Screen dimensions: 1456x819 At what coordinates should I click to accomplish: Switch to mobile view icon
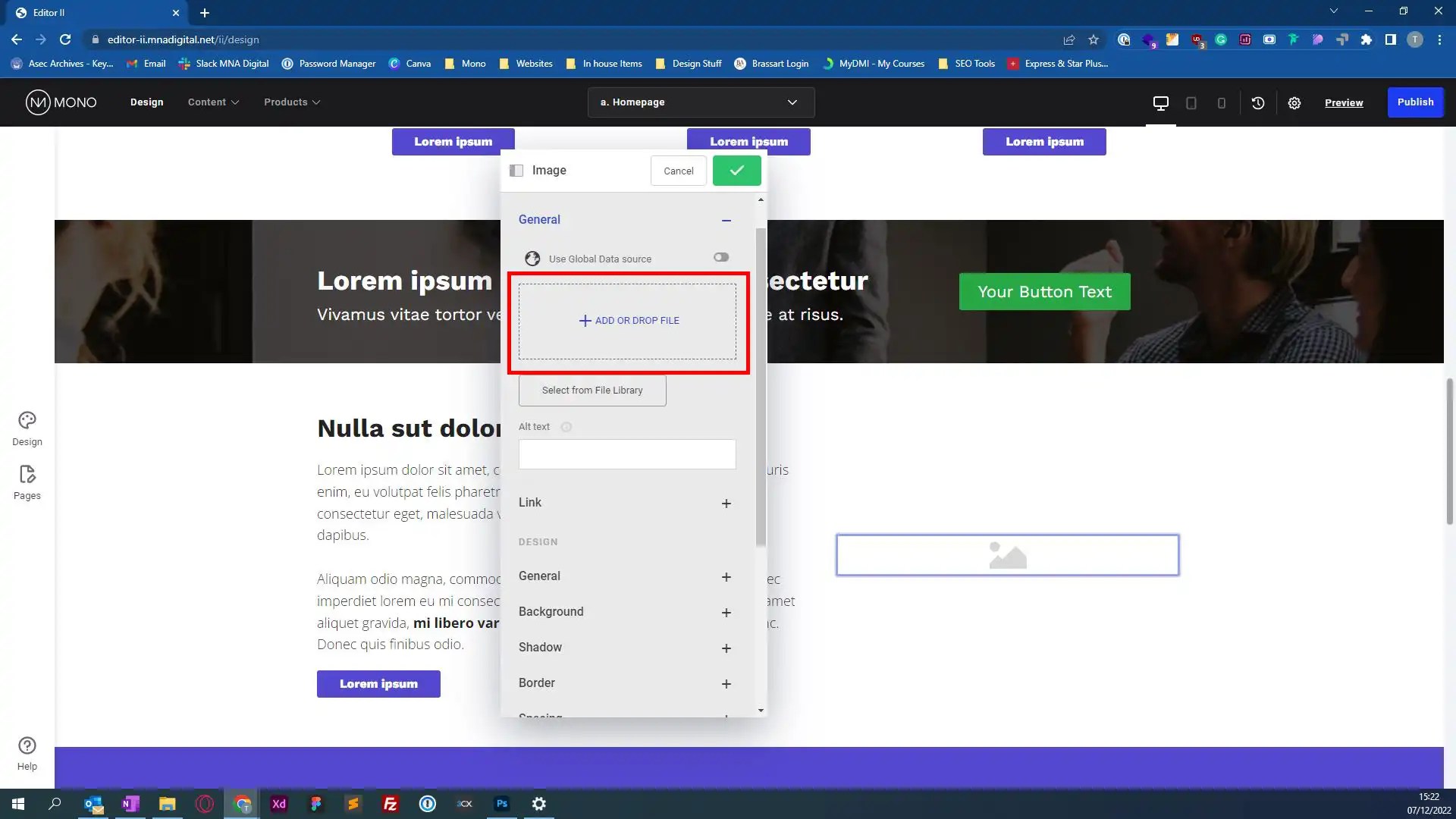click(x=1221, y=102)
